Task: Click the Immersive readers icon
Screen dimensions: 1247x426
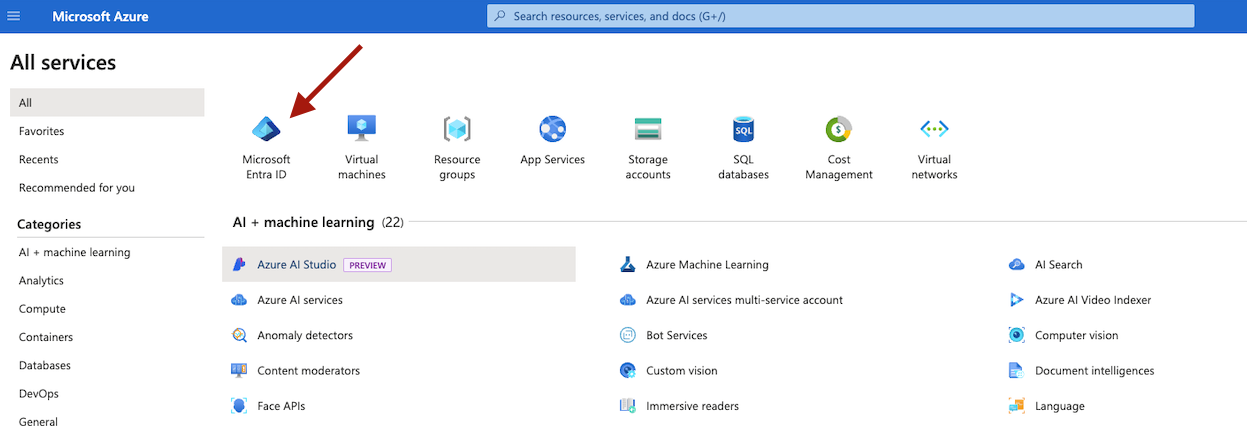Action: 628,406
